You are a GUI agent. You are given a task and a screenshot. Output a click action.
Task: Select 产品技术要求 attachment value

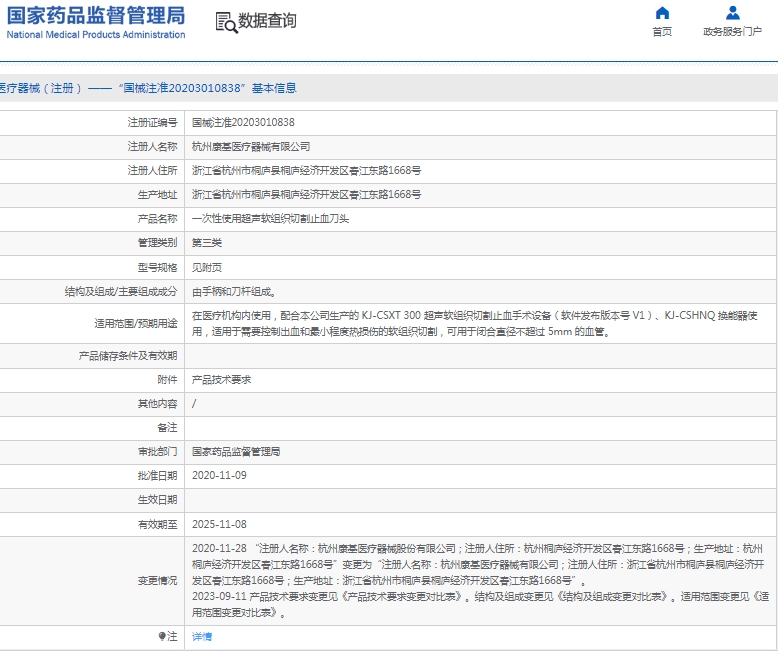[221, 380]
